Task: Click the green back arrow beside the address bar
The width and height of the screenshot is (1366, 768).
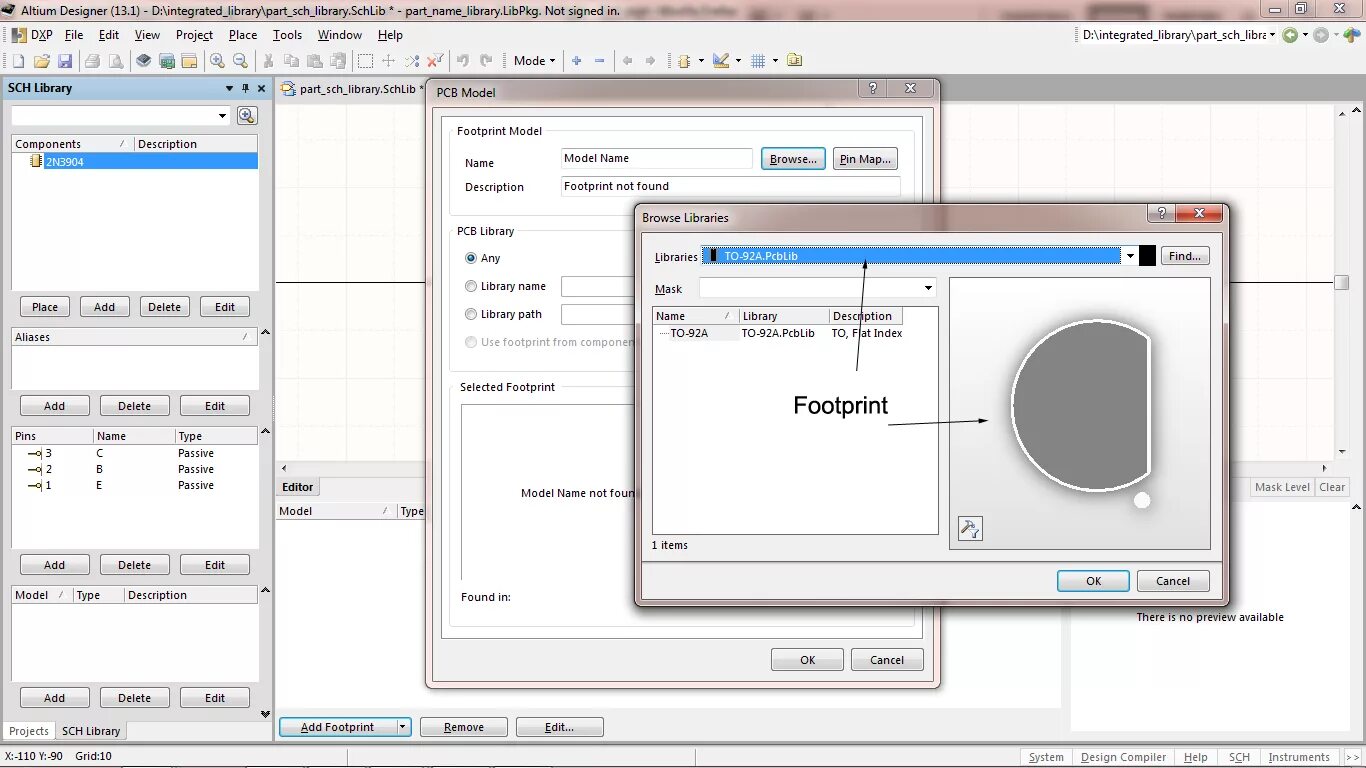Action: 1290,35
